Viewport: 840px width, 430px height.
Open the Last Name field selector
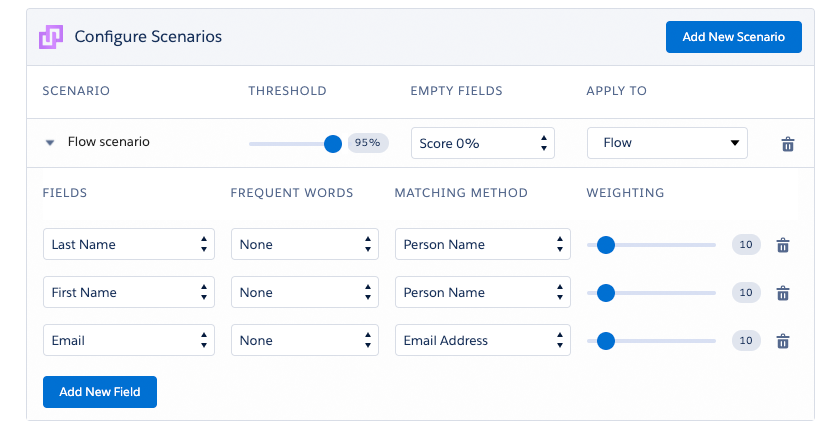coord(129,244)
